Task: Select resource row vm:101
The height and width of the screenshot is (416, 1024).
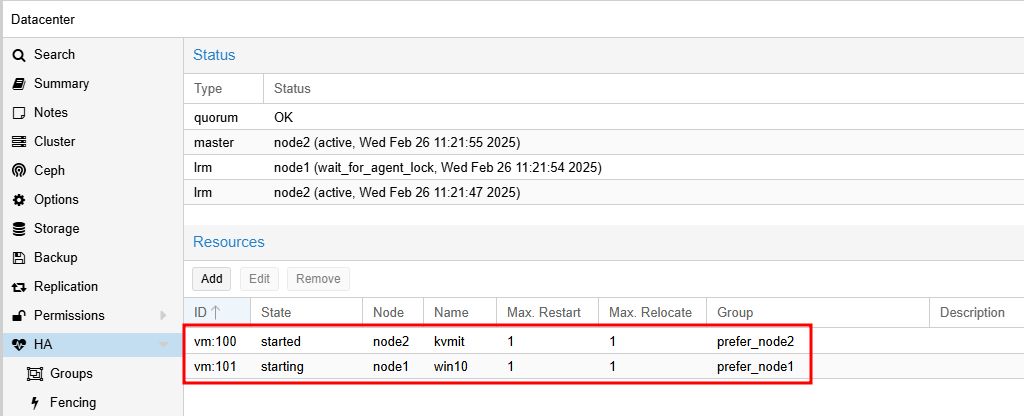Action: tap(604, 367)
